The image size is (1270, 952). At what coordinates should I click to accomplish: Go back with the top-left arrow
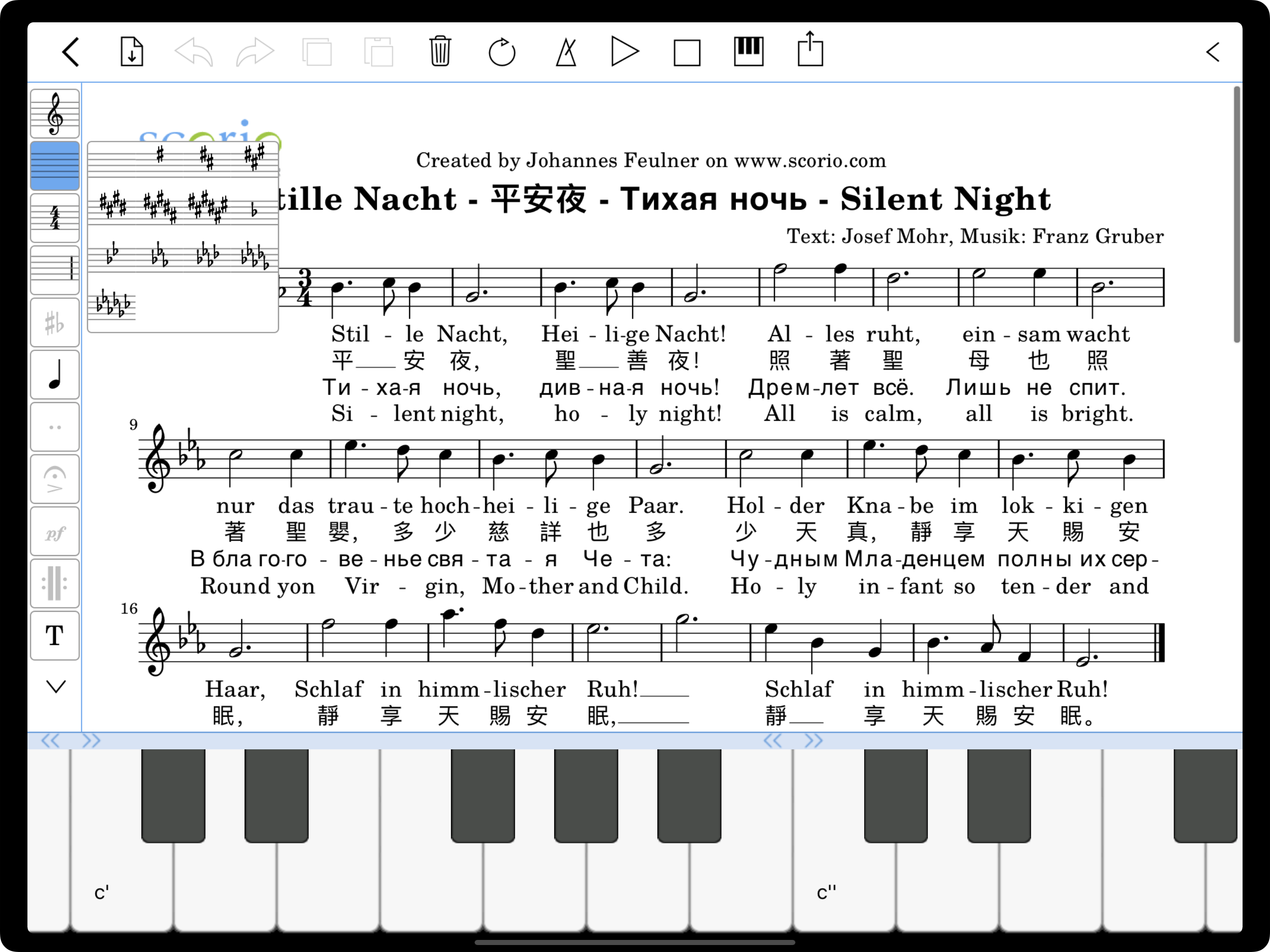coord(70,52)
